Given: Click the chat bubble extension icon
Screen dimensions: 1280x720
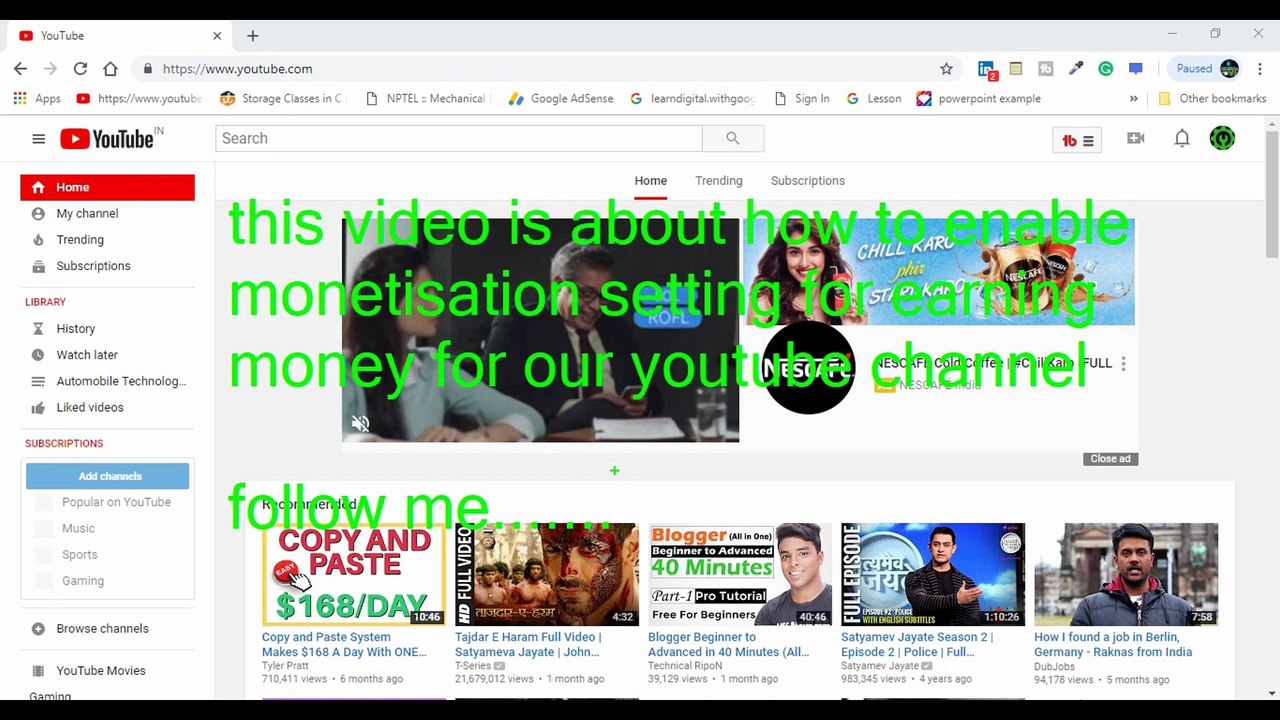Looking at the screenshot, I should tap(1135, 69).
